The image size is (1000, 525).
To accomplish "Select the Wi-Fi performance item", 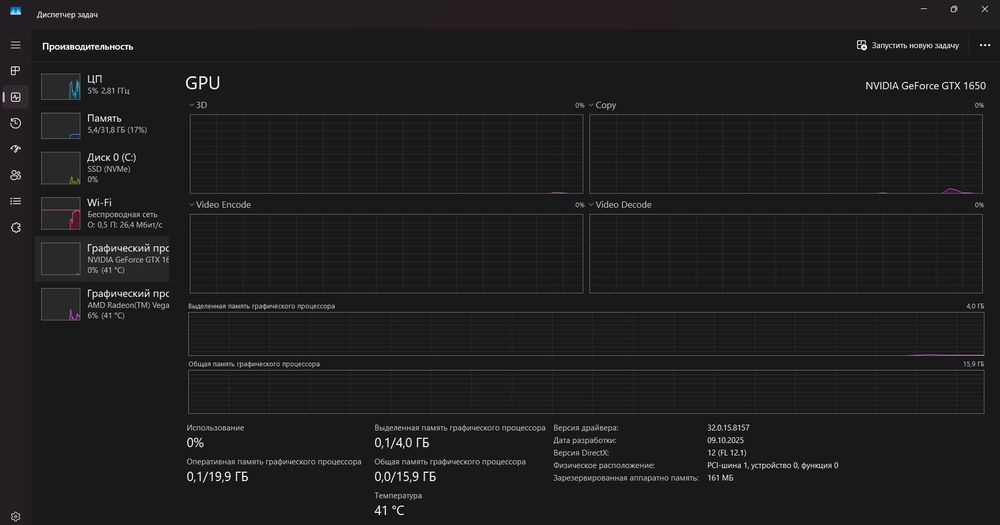I will [102, 213].
